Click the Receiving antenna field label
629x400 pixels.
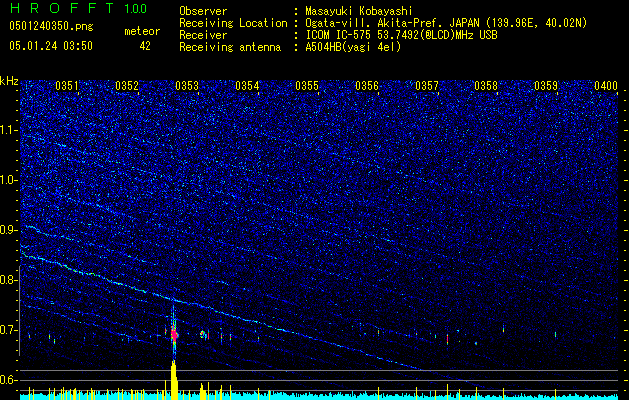pos(230,47)
